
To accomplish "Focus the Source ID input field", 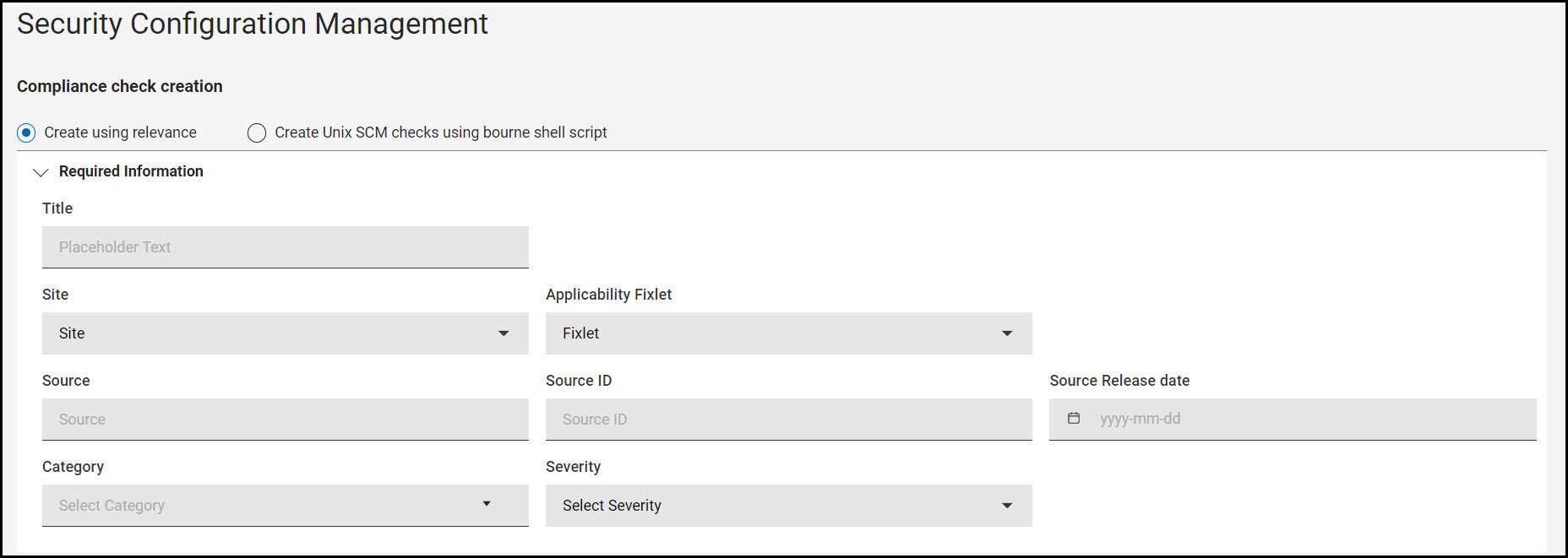I will [x=788, y=420].
